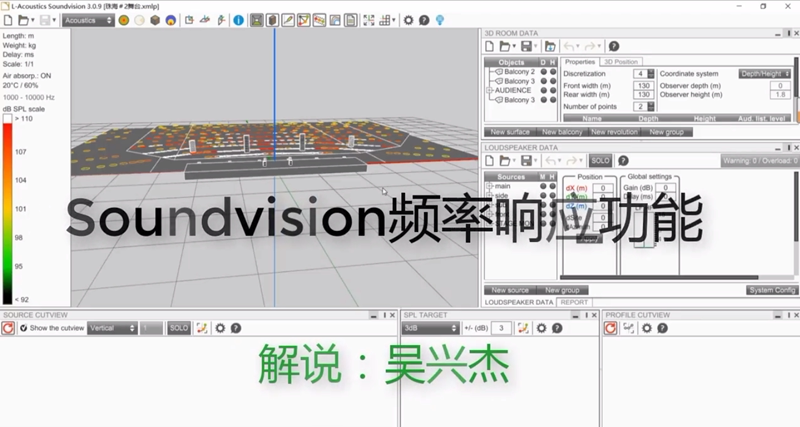Switch to the perspective room view icon
800x427 pixels.
(x=257, y=20)
